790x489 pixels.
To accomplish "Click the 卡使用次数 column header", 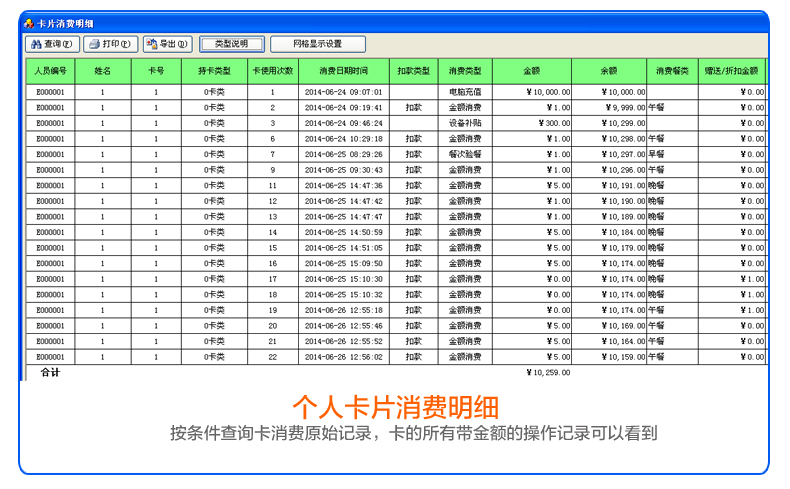I will (x=272, y=71).
